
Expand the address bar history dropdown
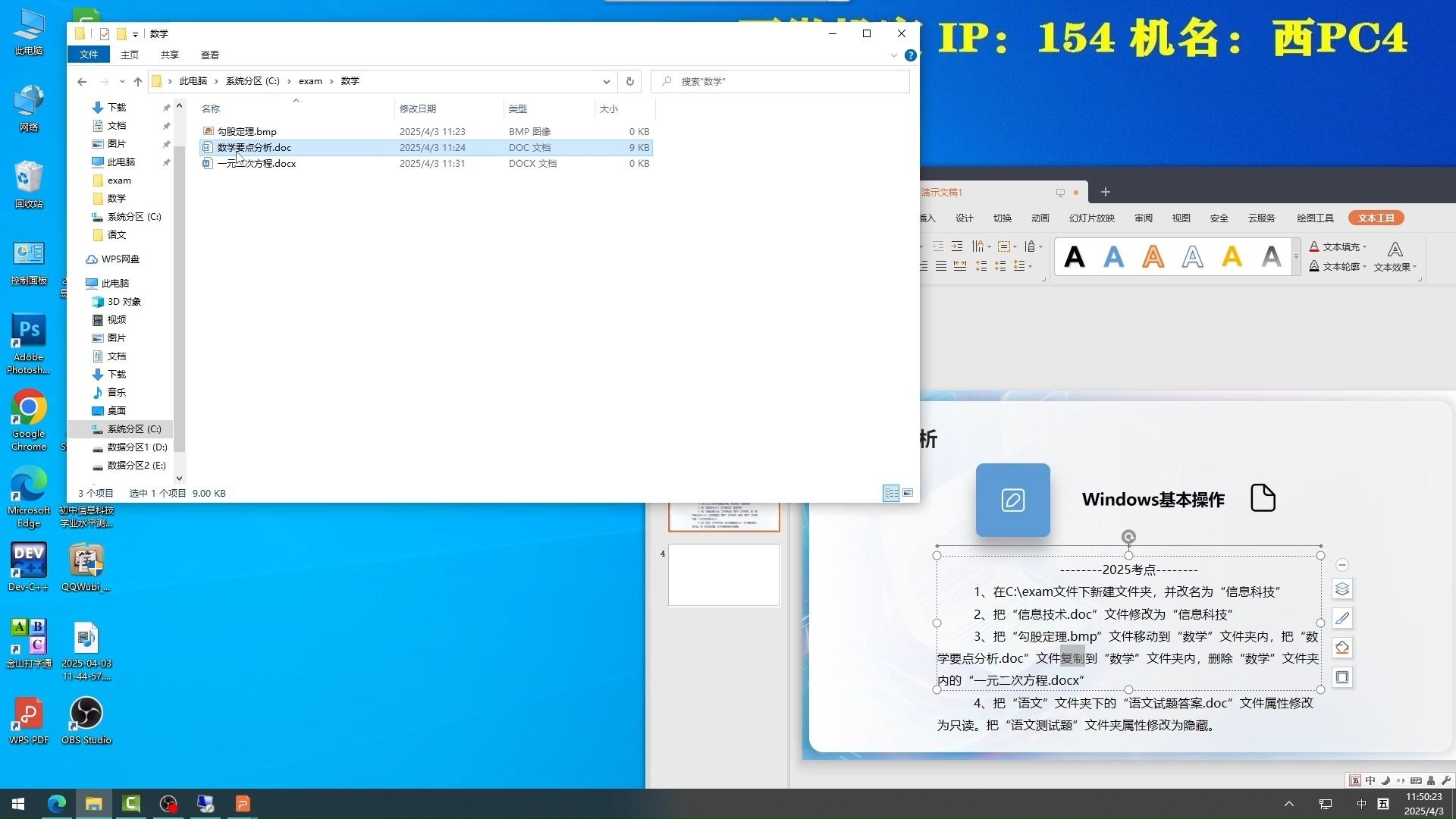(x=606, y=81)
